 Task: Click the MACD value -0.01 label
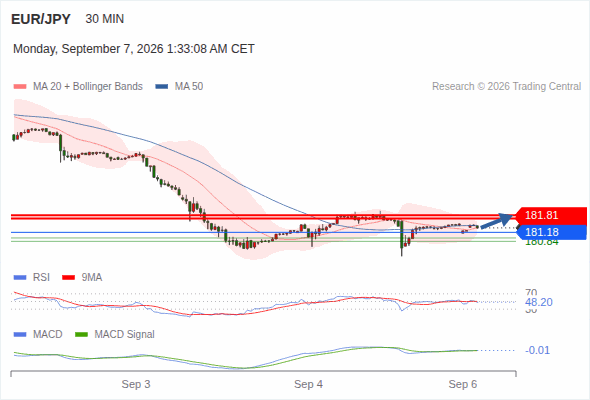[537, 350]
